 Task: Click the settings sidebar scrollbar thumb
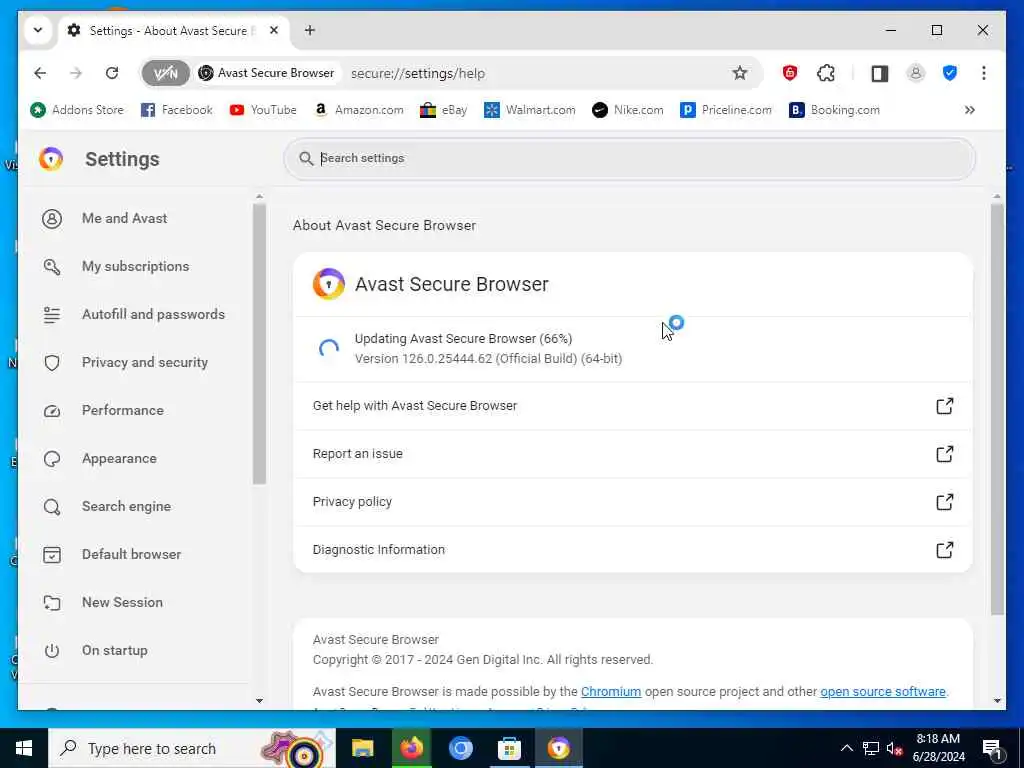[259, 344]
